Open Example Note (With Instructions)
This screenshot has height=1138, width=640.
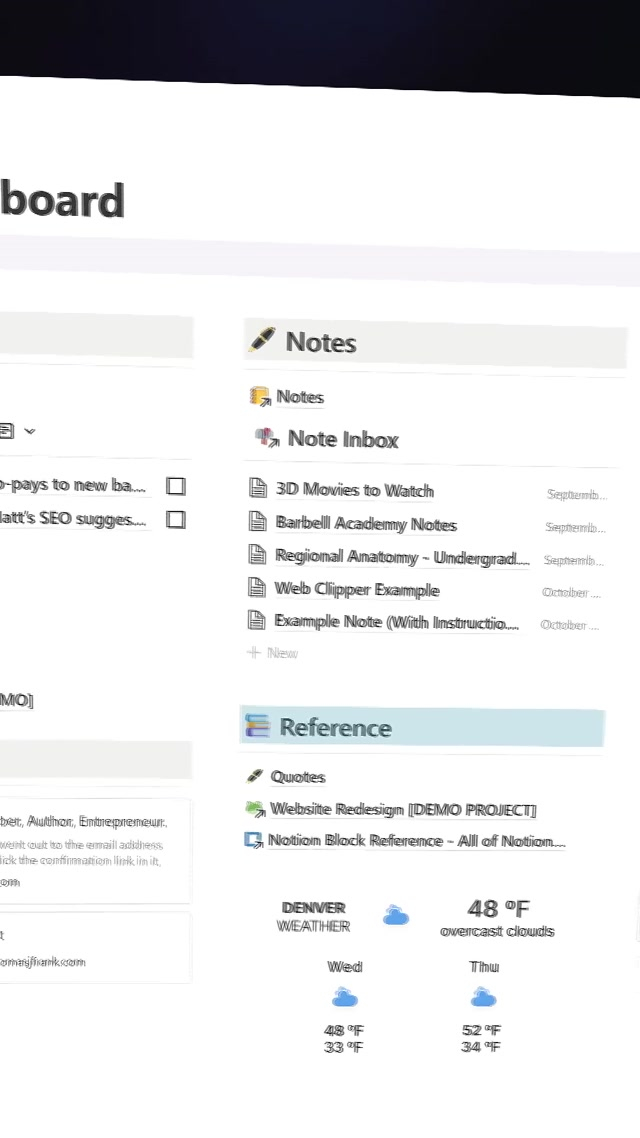(x=396, y=621)
